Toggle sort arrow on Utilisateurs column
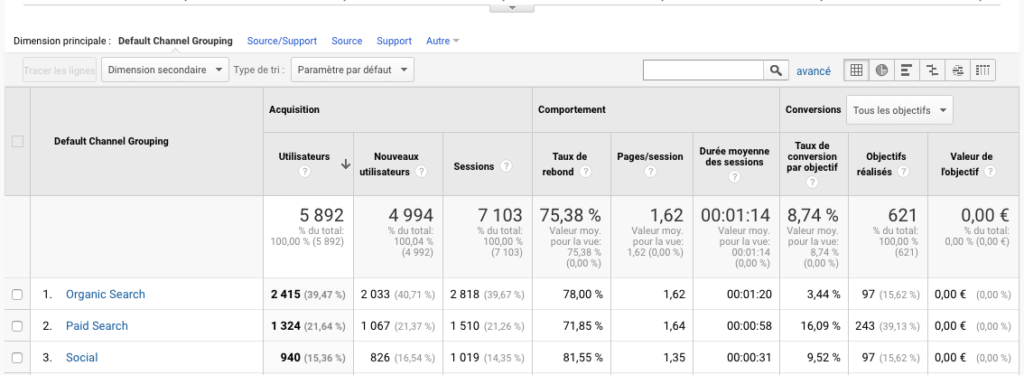 (x=345, y=165)
